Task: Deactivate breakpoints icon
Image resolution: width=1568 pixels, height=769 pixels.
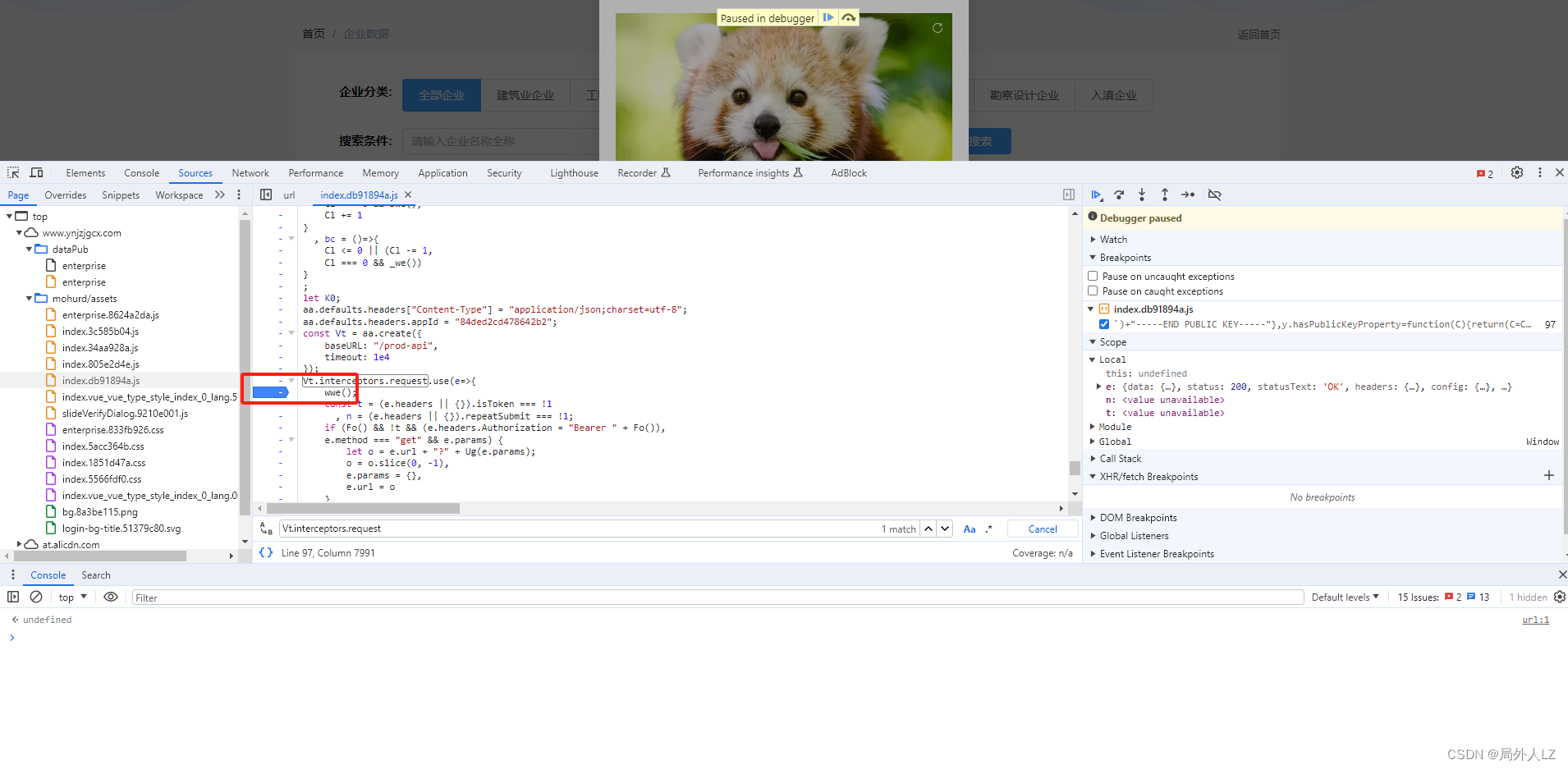Action: click(1215, 195)
